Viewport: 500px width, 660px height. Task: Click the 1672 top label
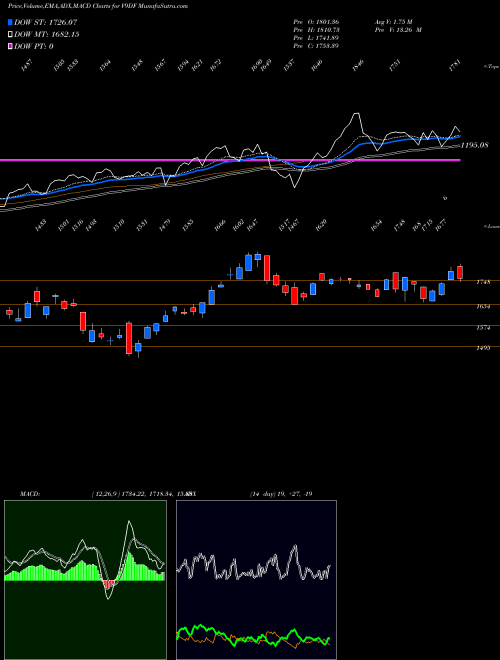[x=216, y=65]
